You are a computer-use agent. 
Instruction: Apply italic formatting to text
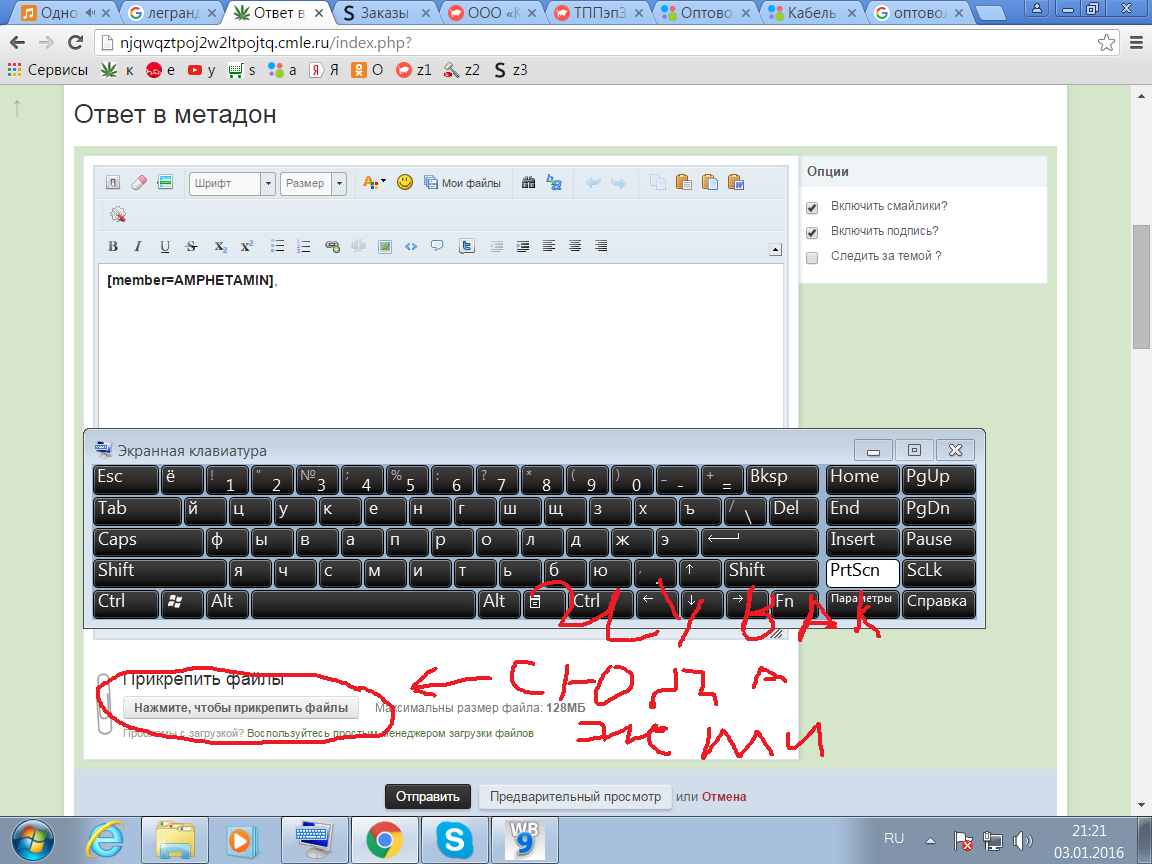click(138, 246)
